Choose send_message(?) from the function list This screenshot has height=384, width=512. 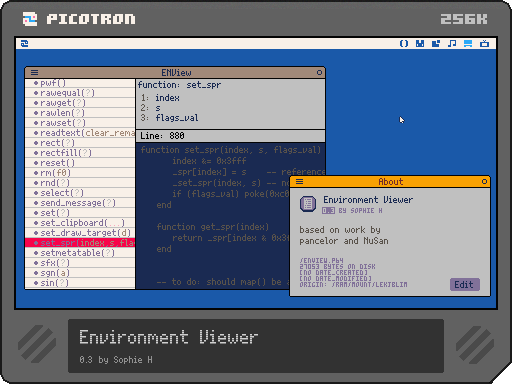tap(80, 203)
